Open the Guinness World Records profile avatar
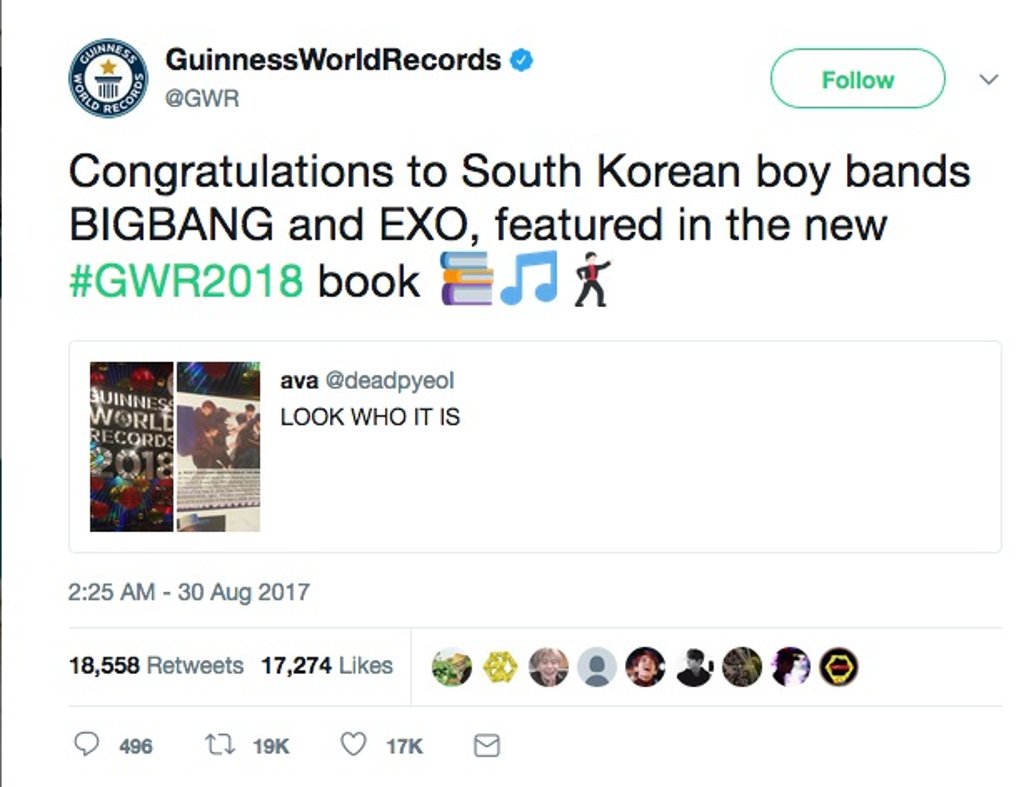This screenshot has height=787, width=1024. click(108, 78)
